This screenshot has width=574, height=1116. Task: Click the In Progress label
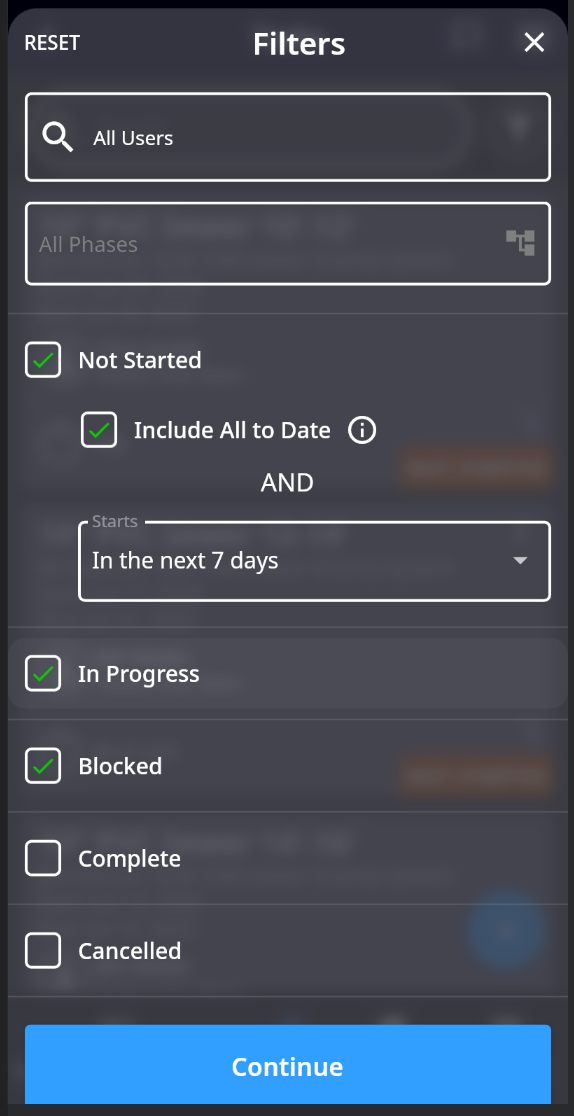tap(139, 674)
